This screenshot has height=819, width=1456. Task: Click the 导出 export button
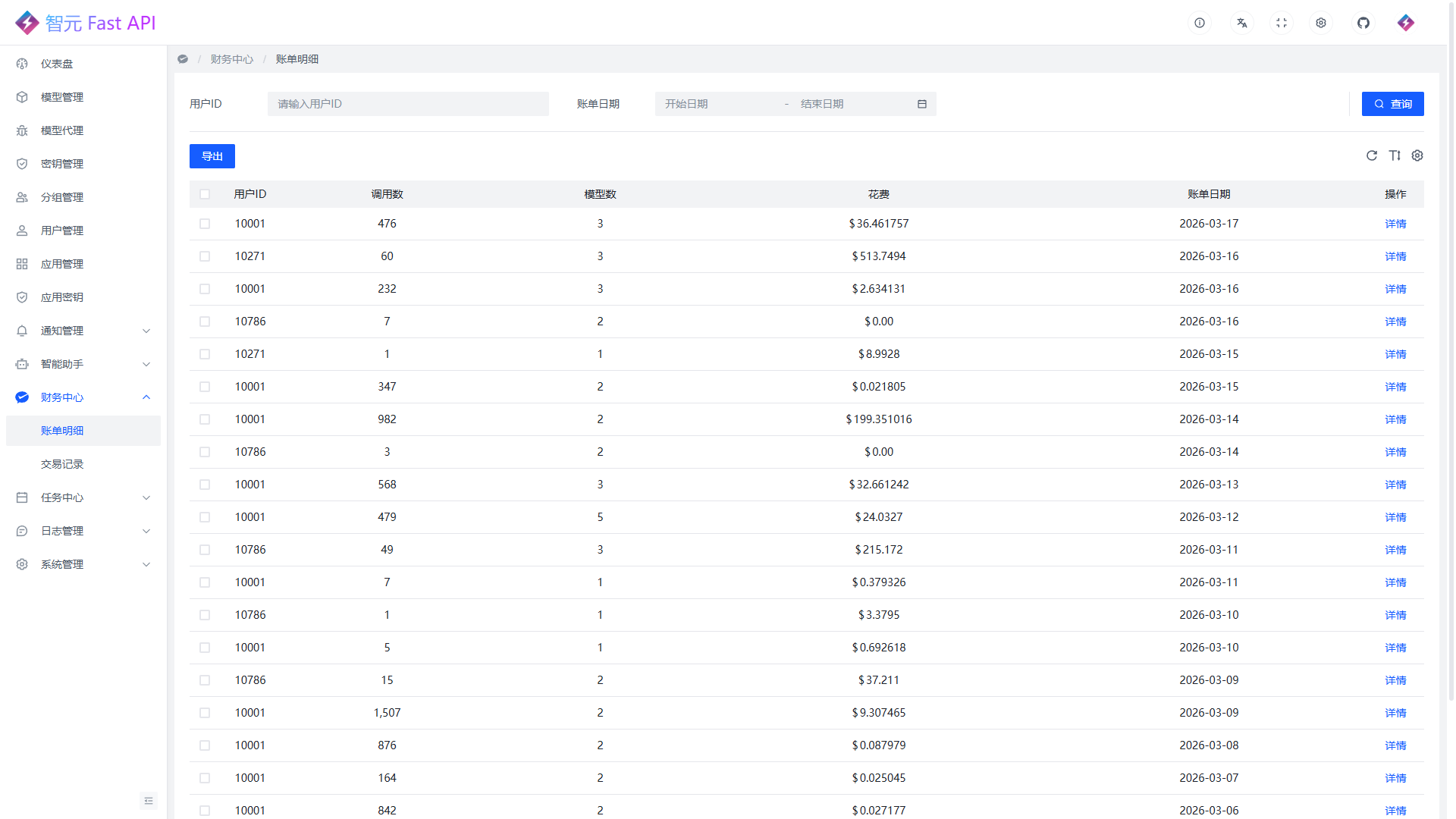[x=212, y=156]
